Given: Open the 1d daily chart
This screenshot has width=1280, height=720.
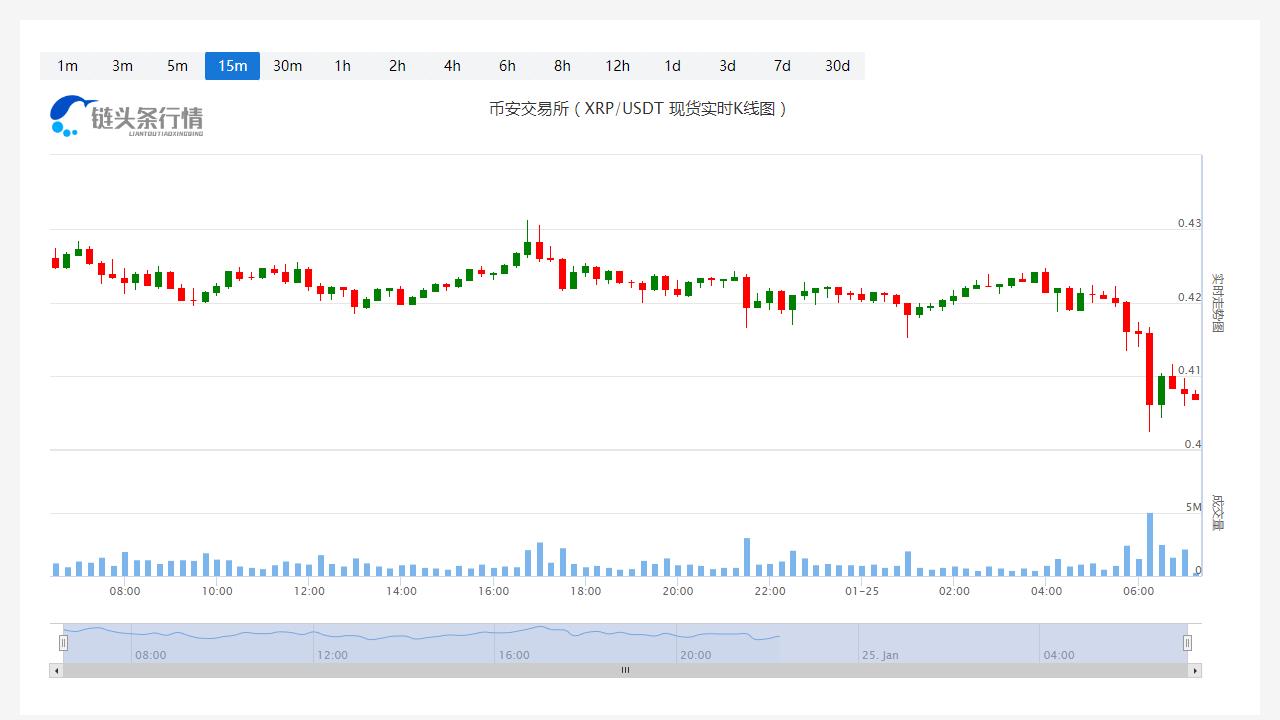Looking at the screenshot, I should coord(672,66).
